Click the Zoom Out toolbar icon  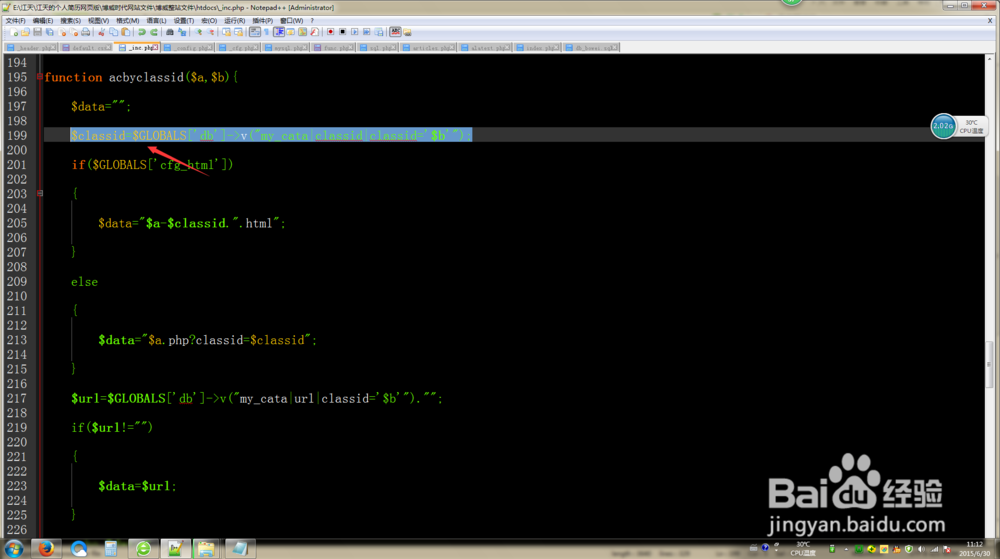[x=210, y=32]
